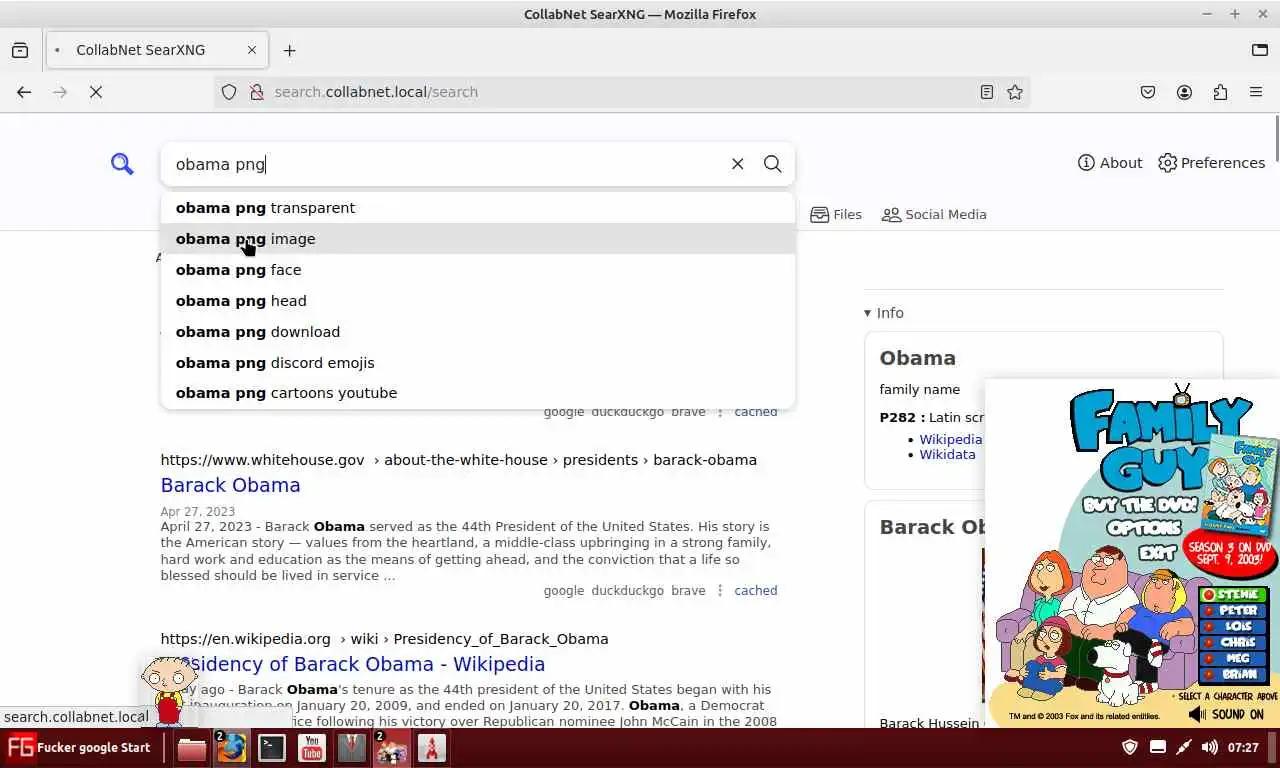The width and height of the screenshot is (1280, 768).
Task: Open the Start menu button
Action: (x=79, y=748)
